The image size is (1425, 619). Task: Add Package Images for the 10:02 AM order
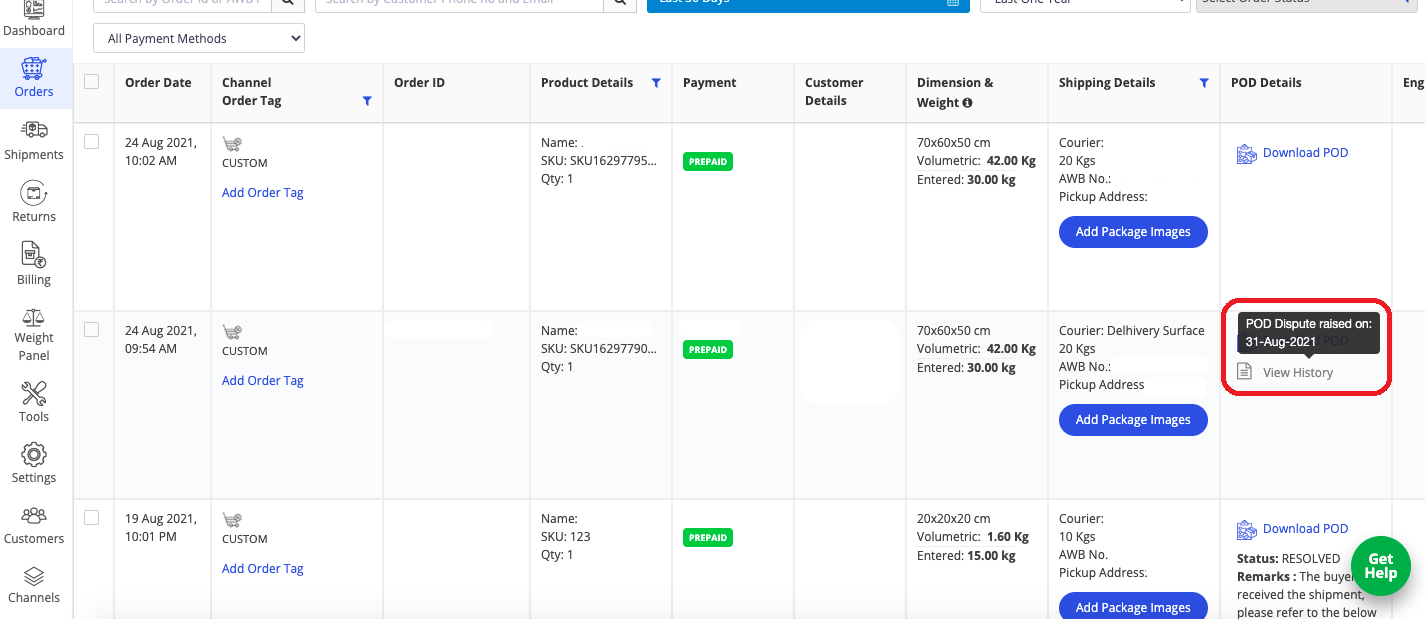pyautogui.click(x=1133, y=232)
